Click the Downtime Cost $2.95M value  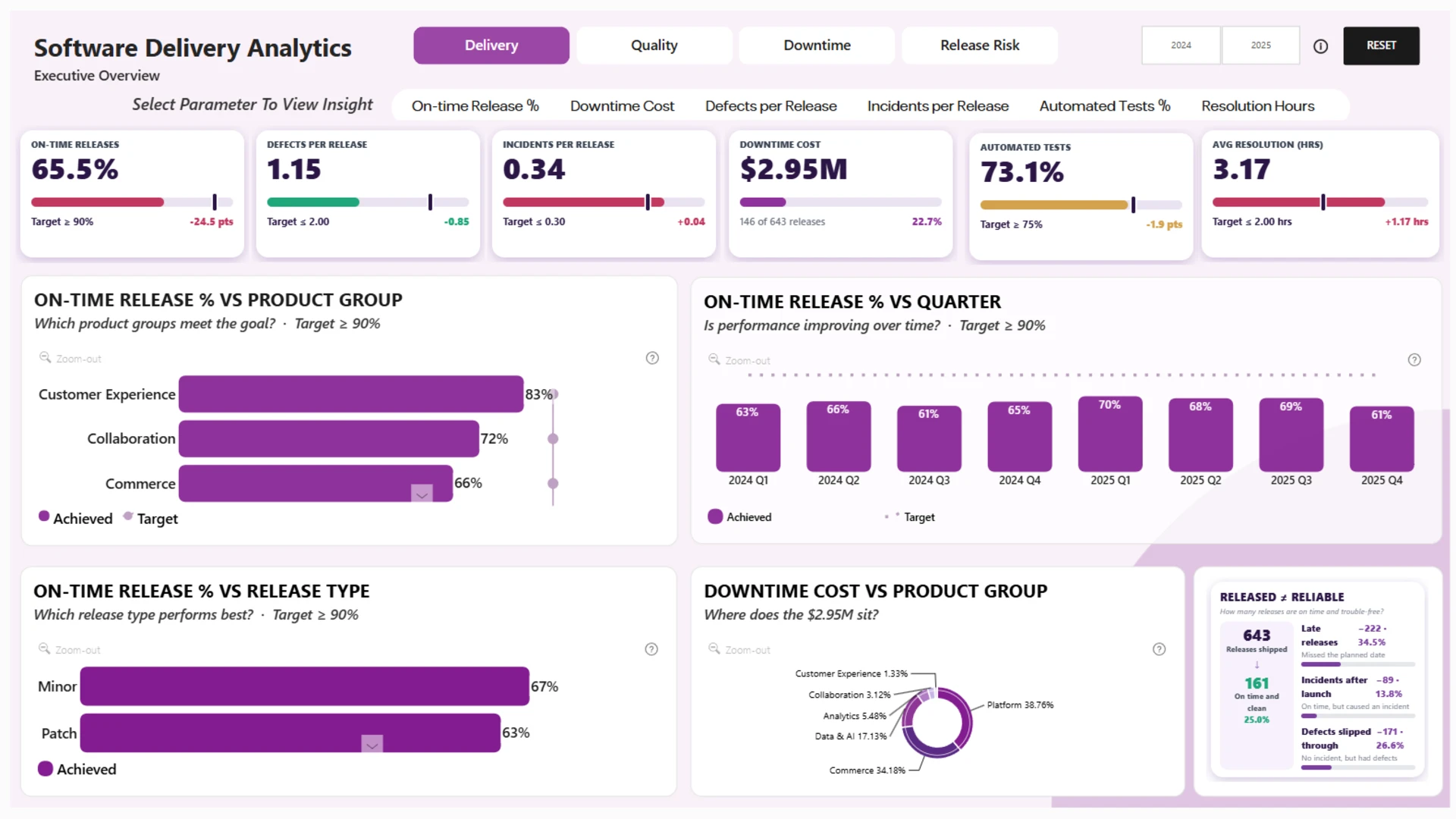pyautogui.click(x=793, y=169)
